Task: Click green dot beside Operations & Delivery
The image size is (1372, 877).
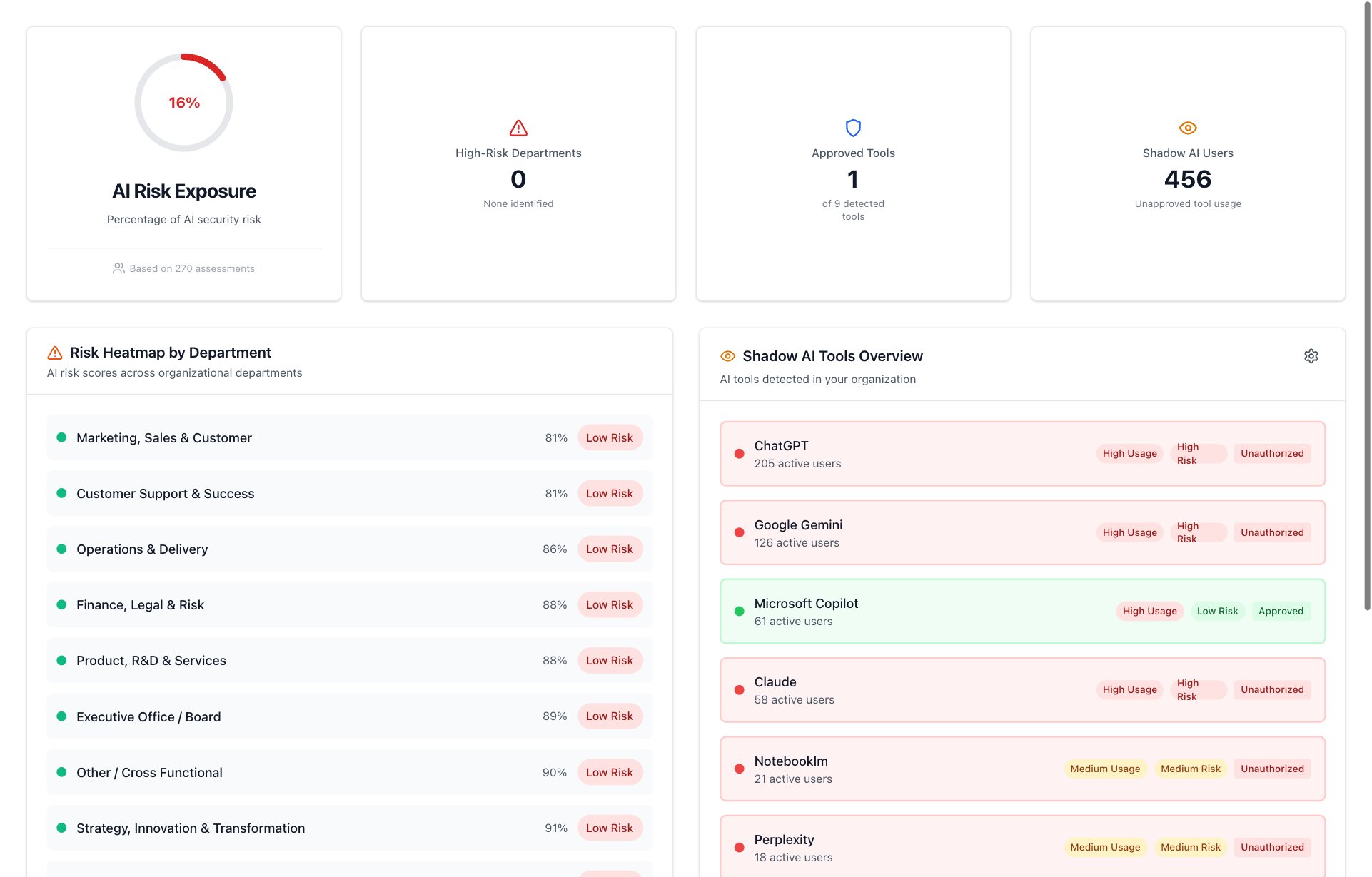Action: click(61, 549)
